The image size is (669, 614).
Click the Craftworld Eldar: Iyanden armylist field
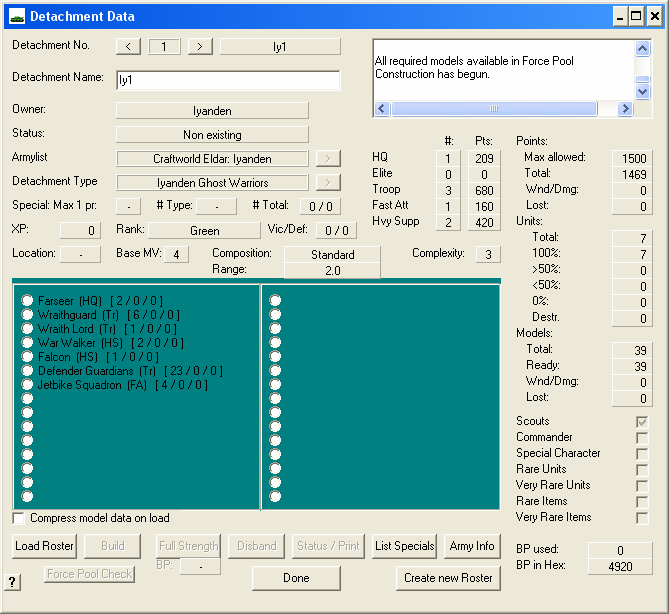click(x=212, y=159)
